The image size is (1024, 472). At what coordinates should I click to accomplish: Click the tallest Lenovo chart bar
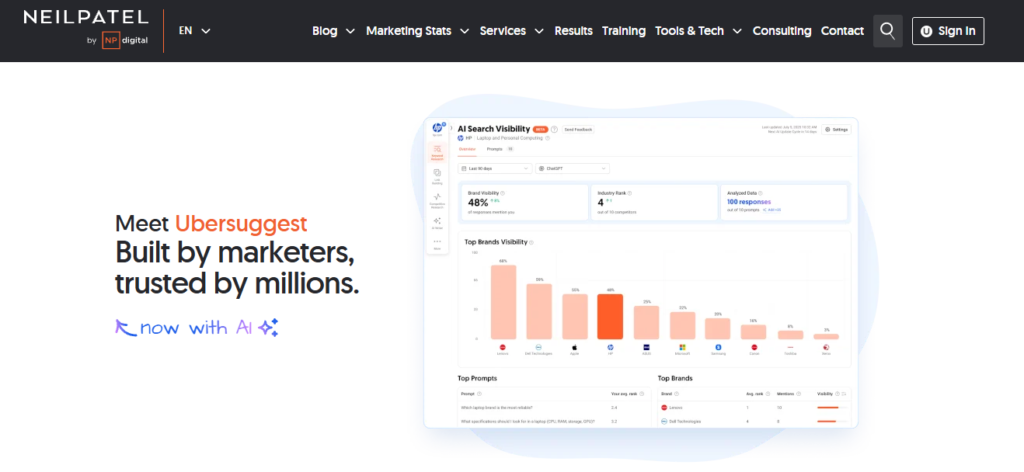504,302
